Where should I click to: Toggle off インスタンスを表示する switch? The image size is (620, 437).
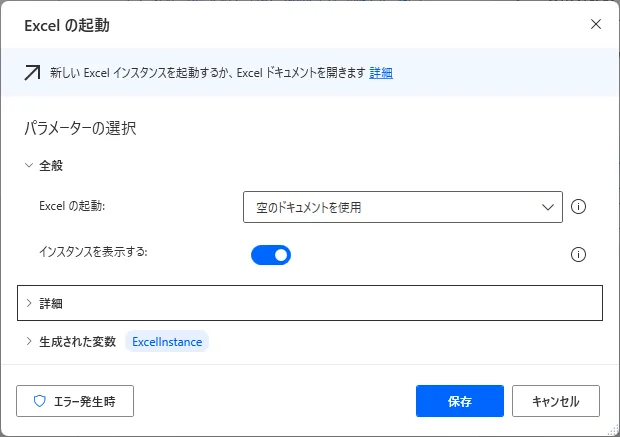click(x=270, y=255)
